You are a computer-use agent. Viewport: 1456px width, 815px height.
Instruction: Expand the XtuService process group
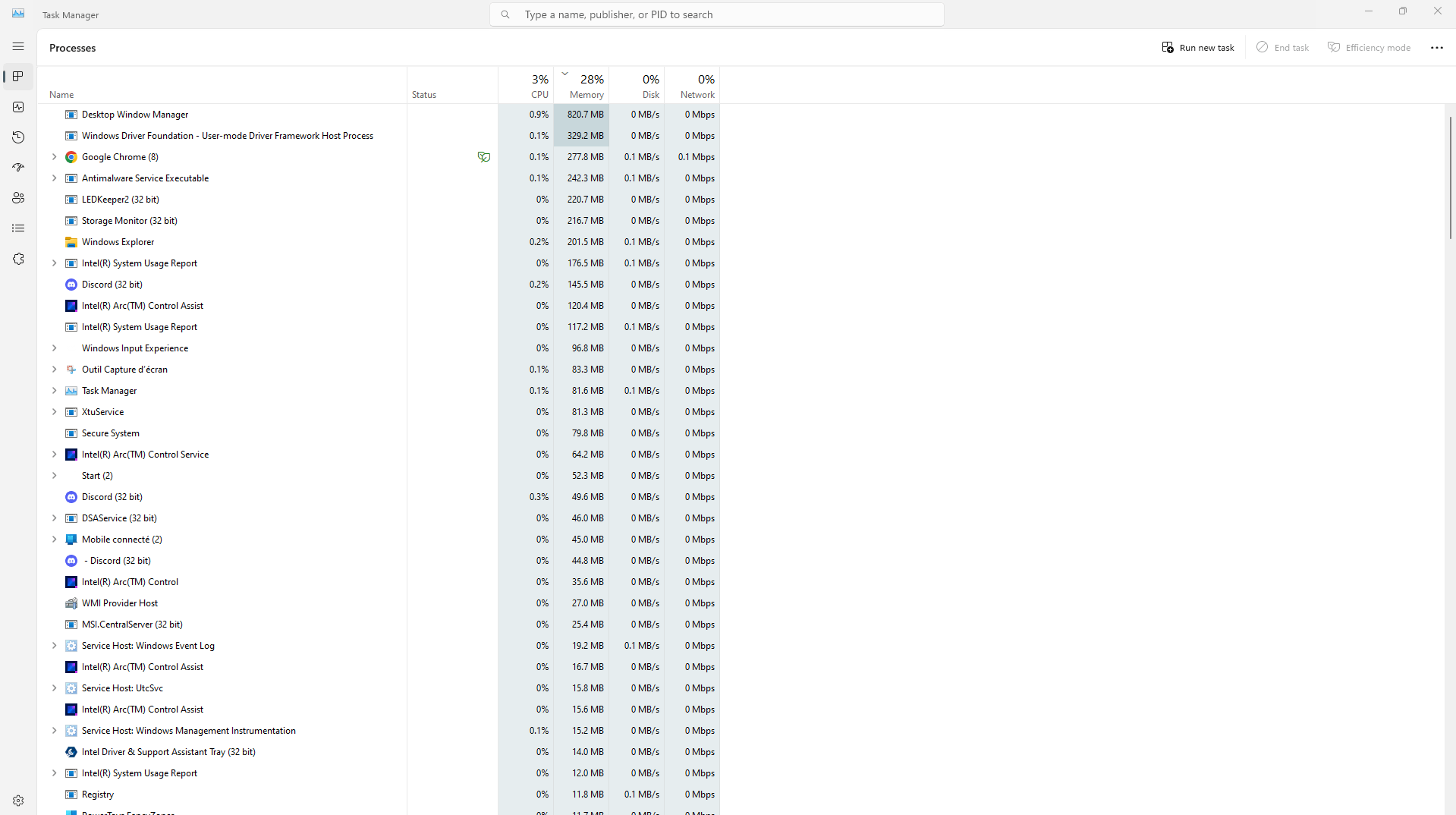point(54,412)
